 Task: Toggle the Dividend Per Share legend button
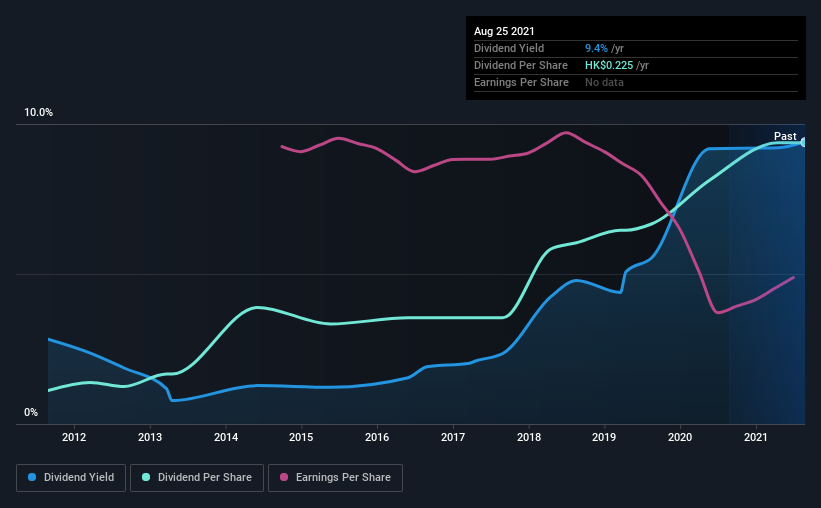coord(197,478)
